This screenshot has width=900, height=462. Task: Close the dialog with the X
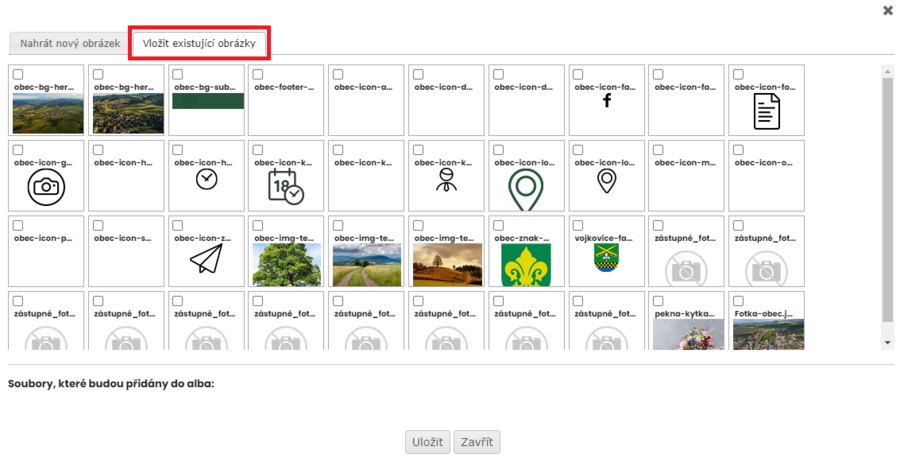(x=887, y=11)
